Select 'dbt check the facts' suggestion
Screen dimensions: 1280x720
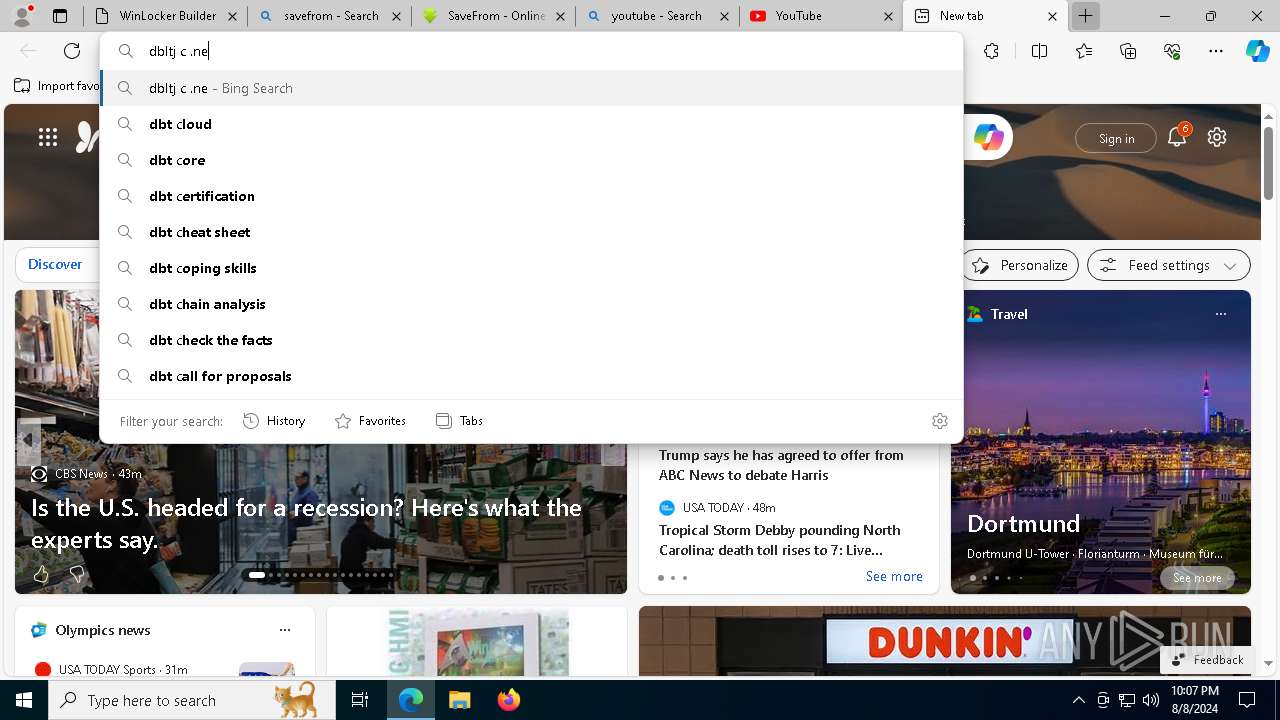(x=531, y=340)
